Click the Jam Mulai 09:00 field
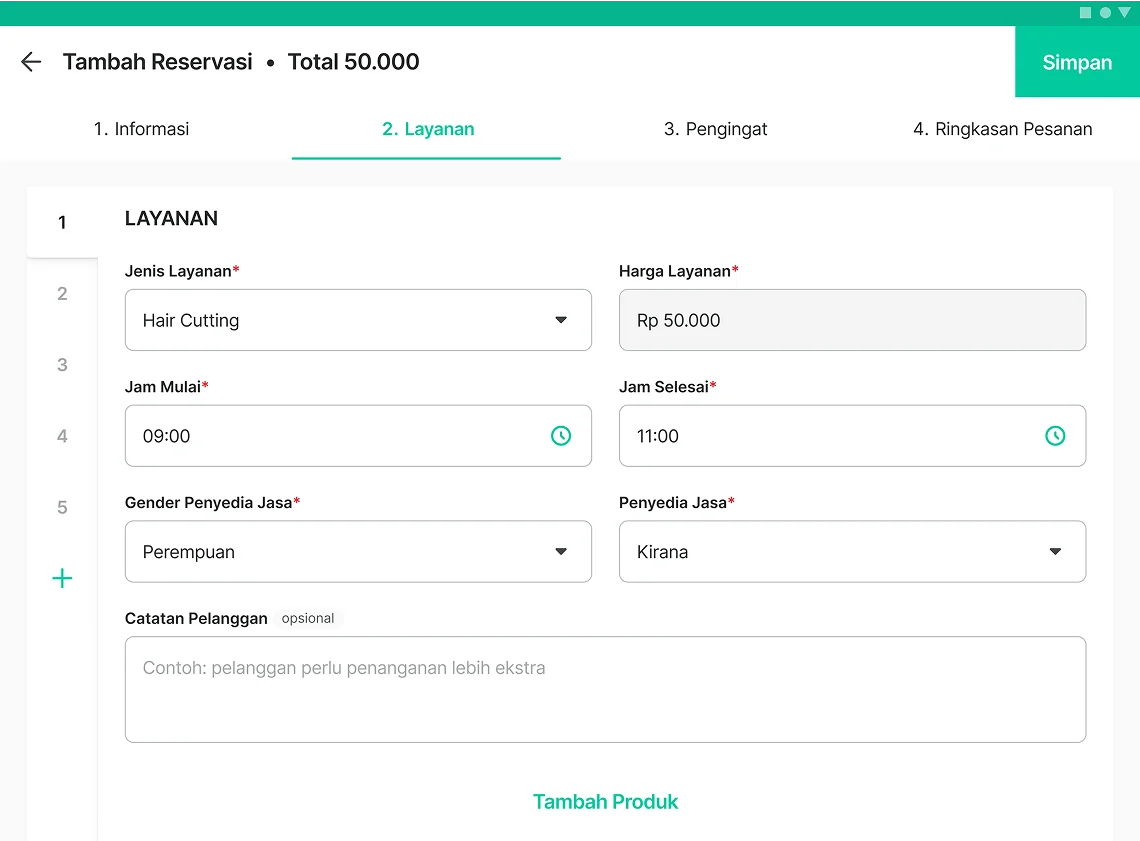Screen dimensions: 1140x841 [358, 436]
